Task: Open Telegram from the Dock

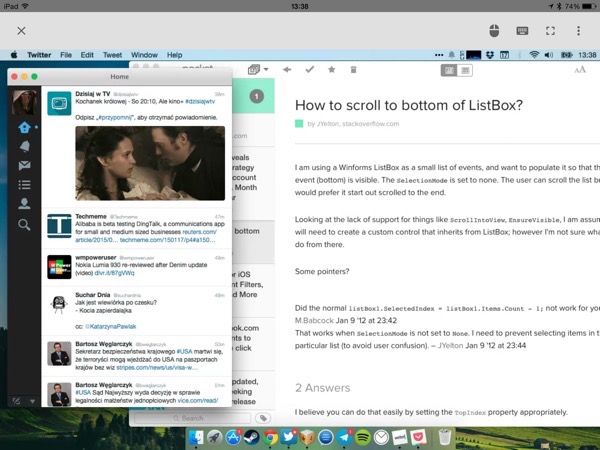Action: click(344, 437)
